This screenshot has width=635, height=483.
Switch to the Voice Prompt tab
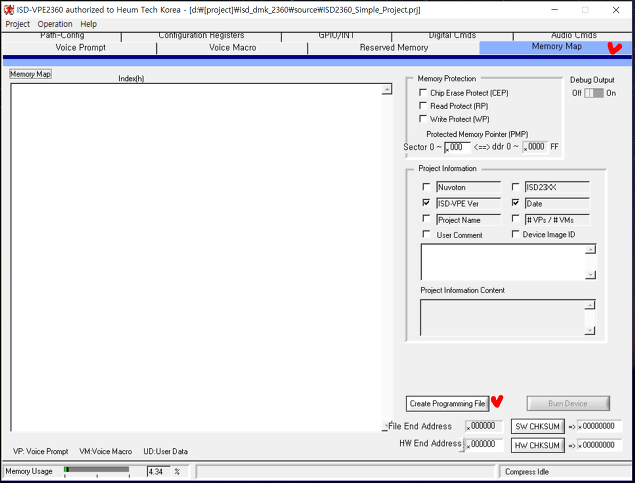tap(80, 48)
